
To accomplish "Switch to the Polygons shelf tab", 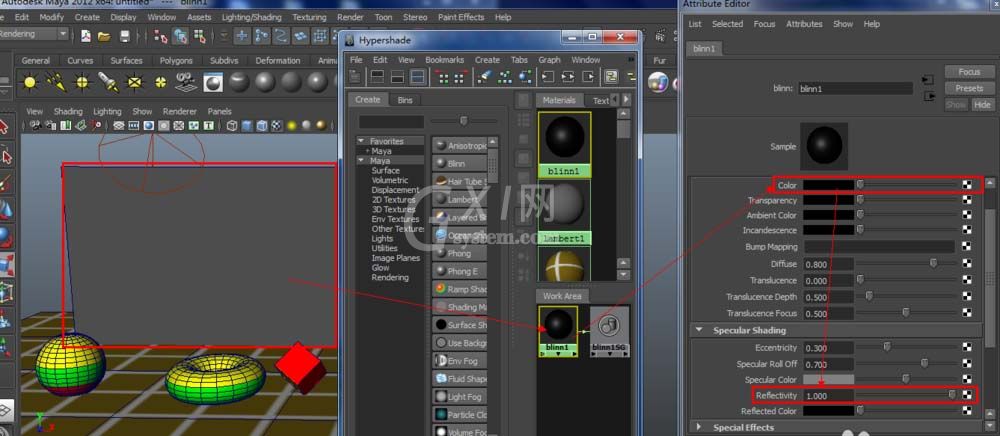I will pos(175,61).
